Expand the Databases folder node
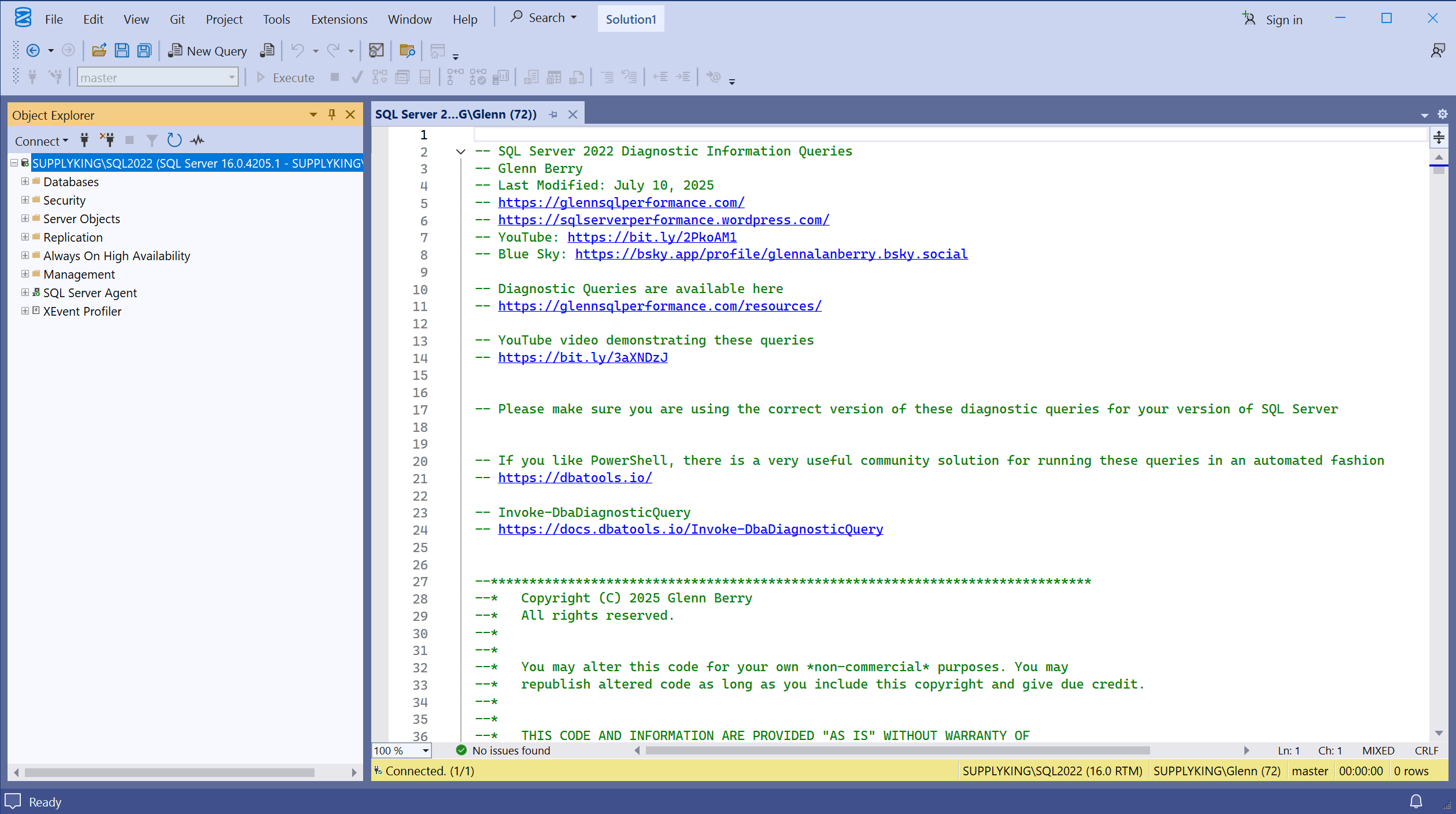 point(25,182)
